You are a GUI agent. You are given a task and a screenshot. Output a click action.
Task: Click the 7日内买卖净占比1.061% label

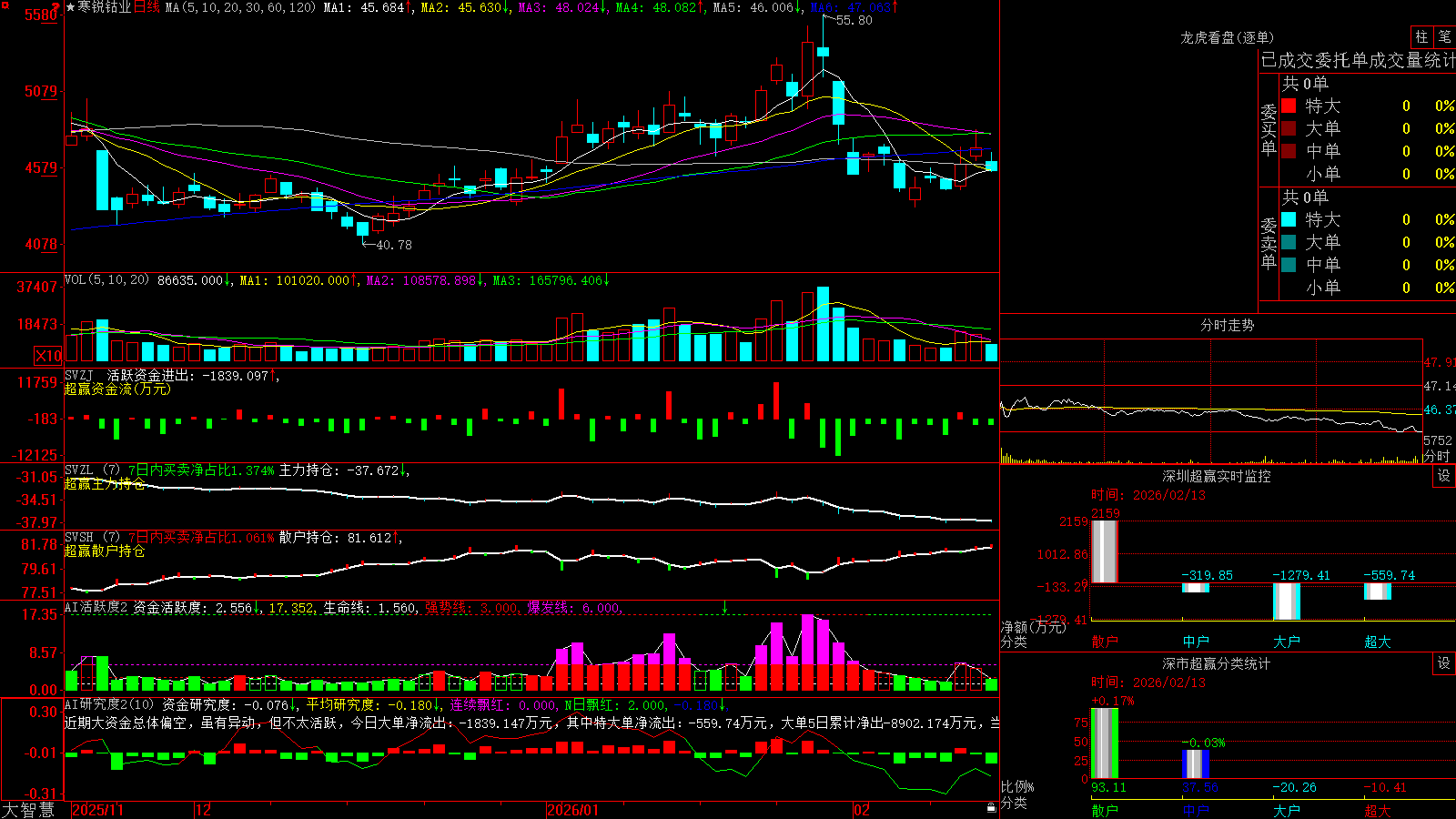201,538
